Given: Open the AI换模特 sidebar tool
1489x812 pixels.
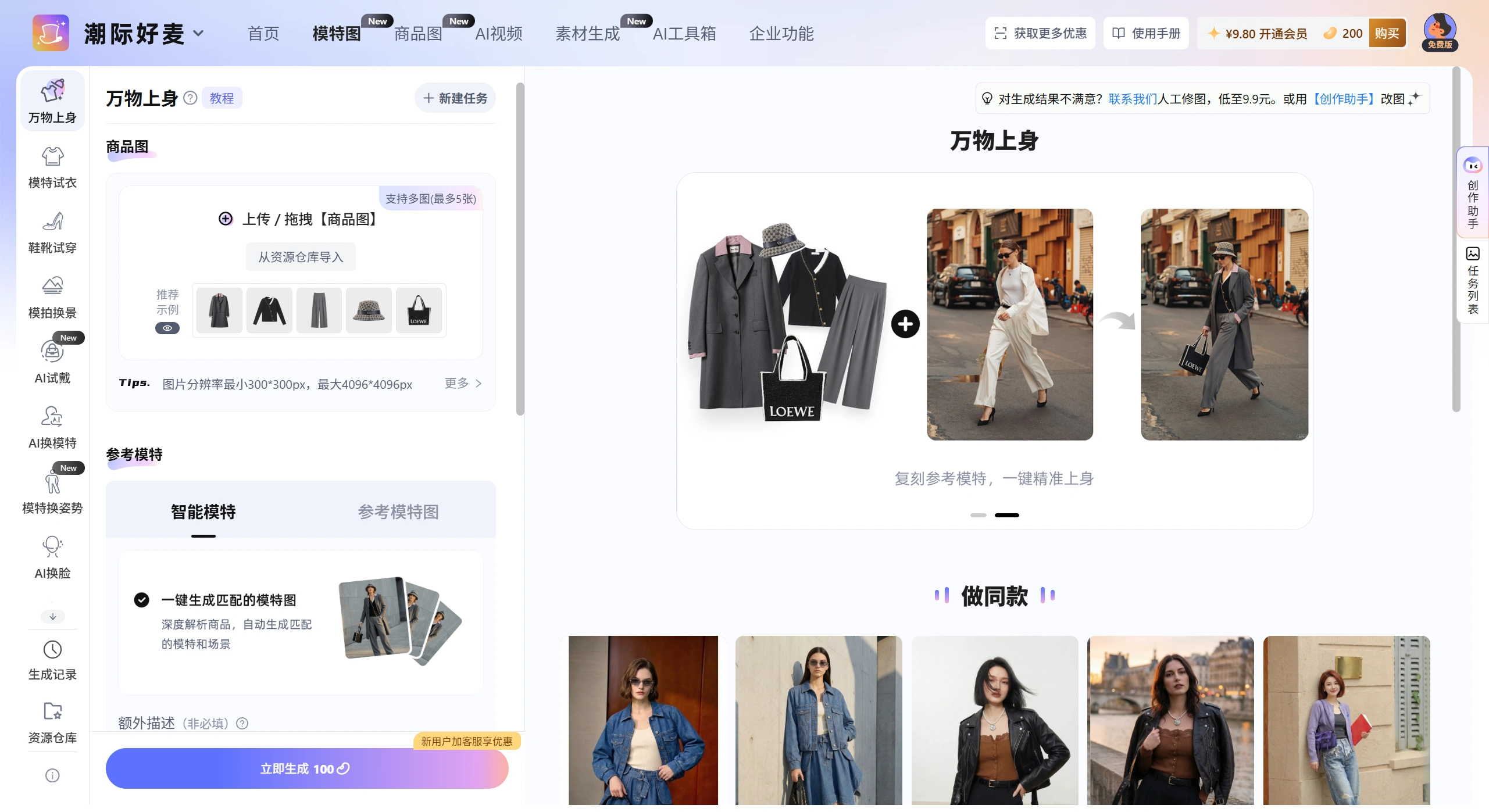Looking at the screenshot, I should tap(52, 428).
